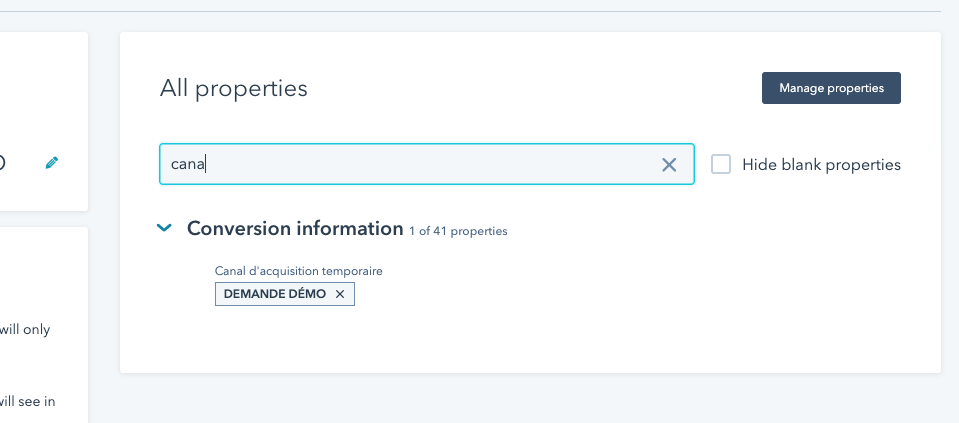
Task: Focus the property search field containing "cana"
Action: pos(410,165)
